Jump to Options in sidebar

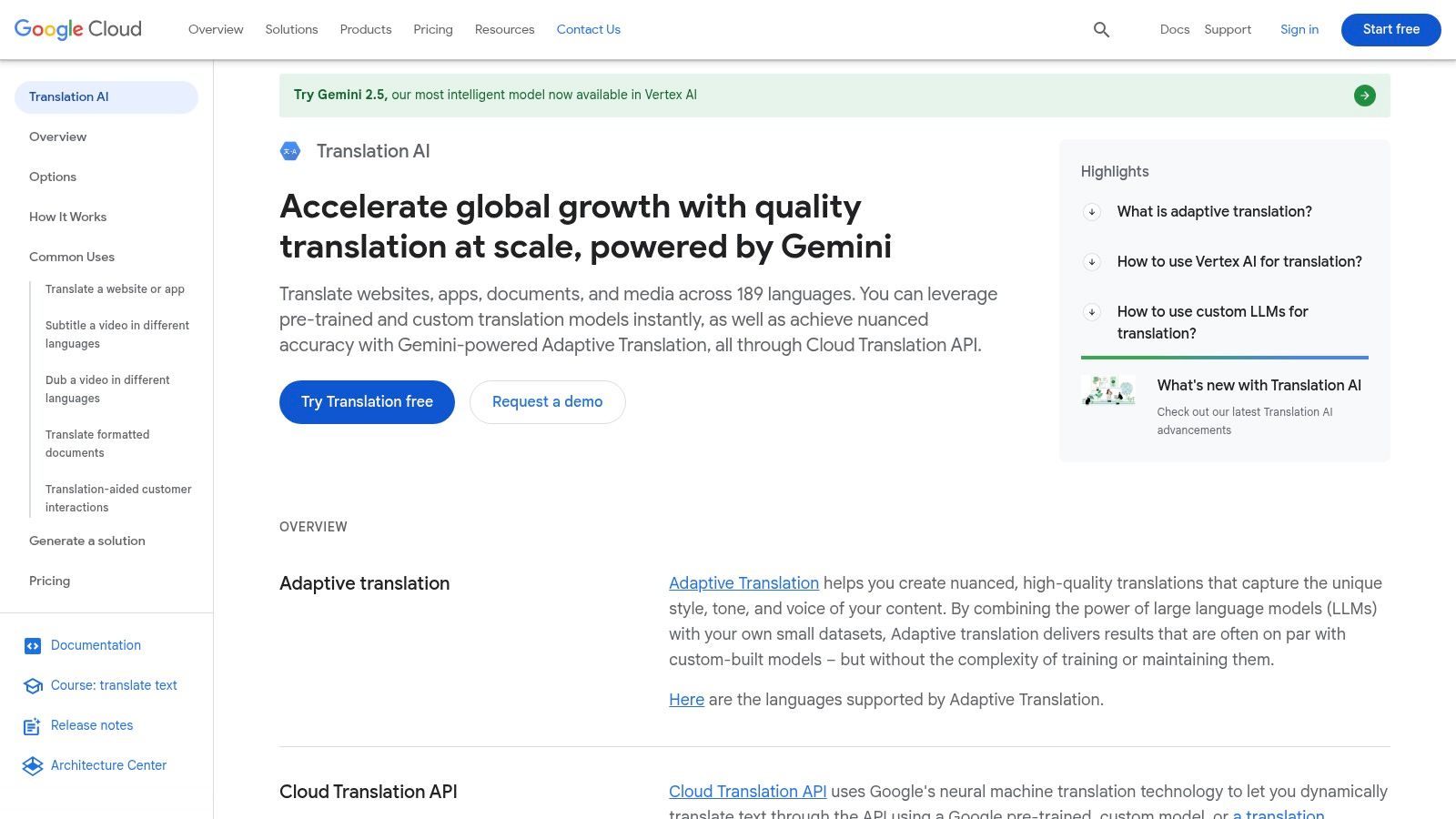click(x=53, y=177)
